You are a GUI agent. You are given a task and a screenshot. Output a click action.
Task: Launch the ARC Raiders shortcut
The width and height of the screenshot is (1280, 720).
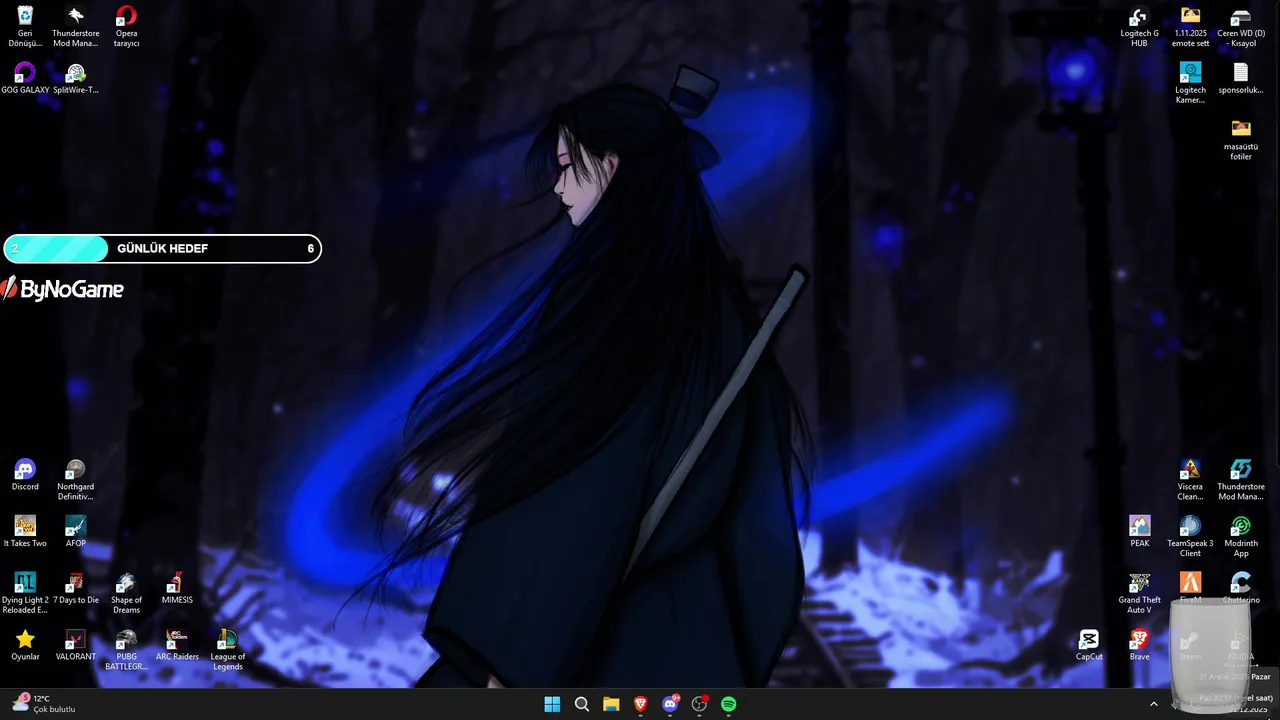[177, 645]
